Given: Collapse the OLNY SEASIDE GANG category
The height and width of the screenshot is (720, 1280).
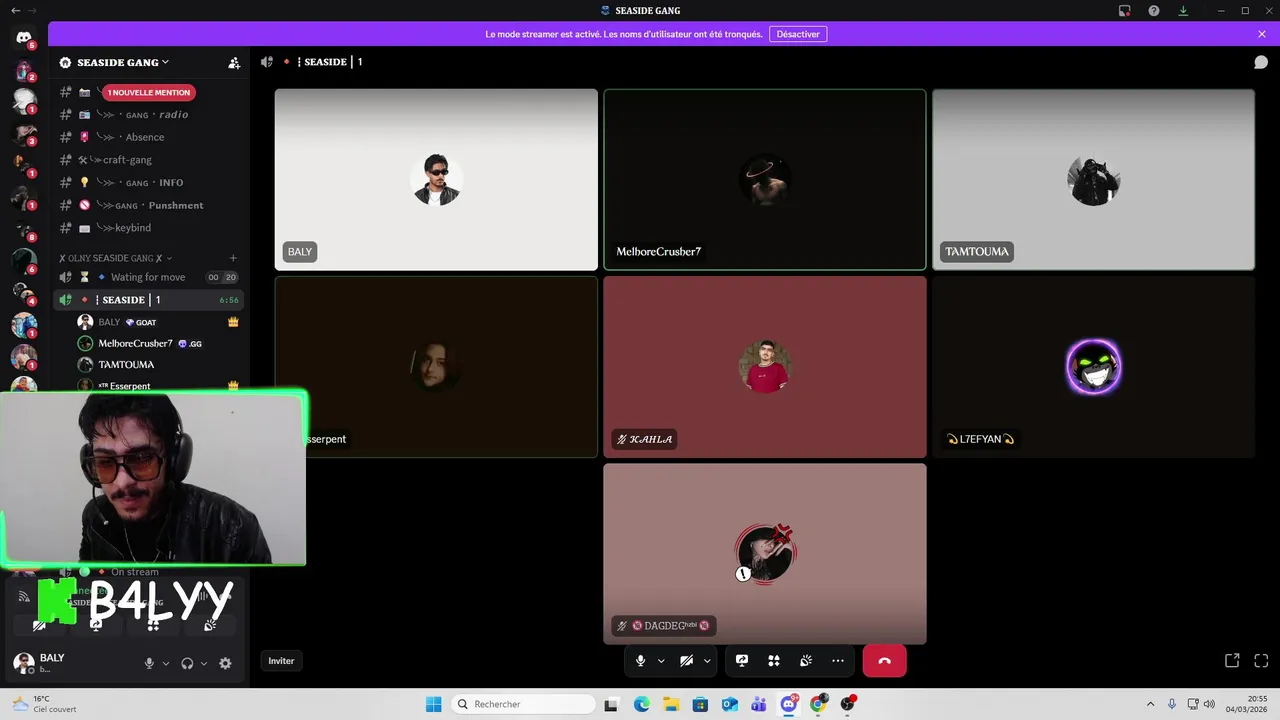Looking at the screenshot, I should (115, 258).
